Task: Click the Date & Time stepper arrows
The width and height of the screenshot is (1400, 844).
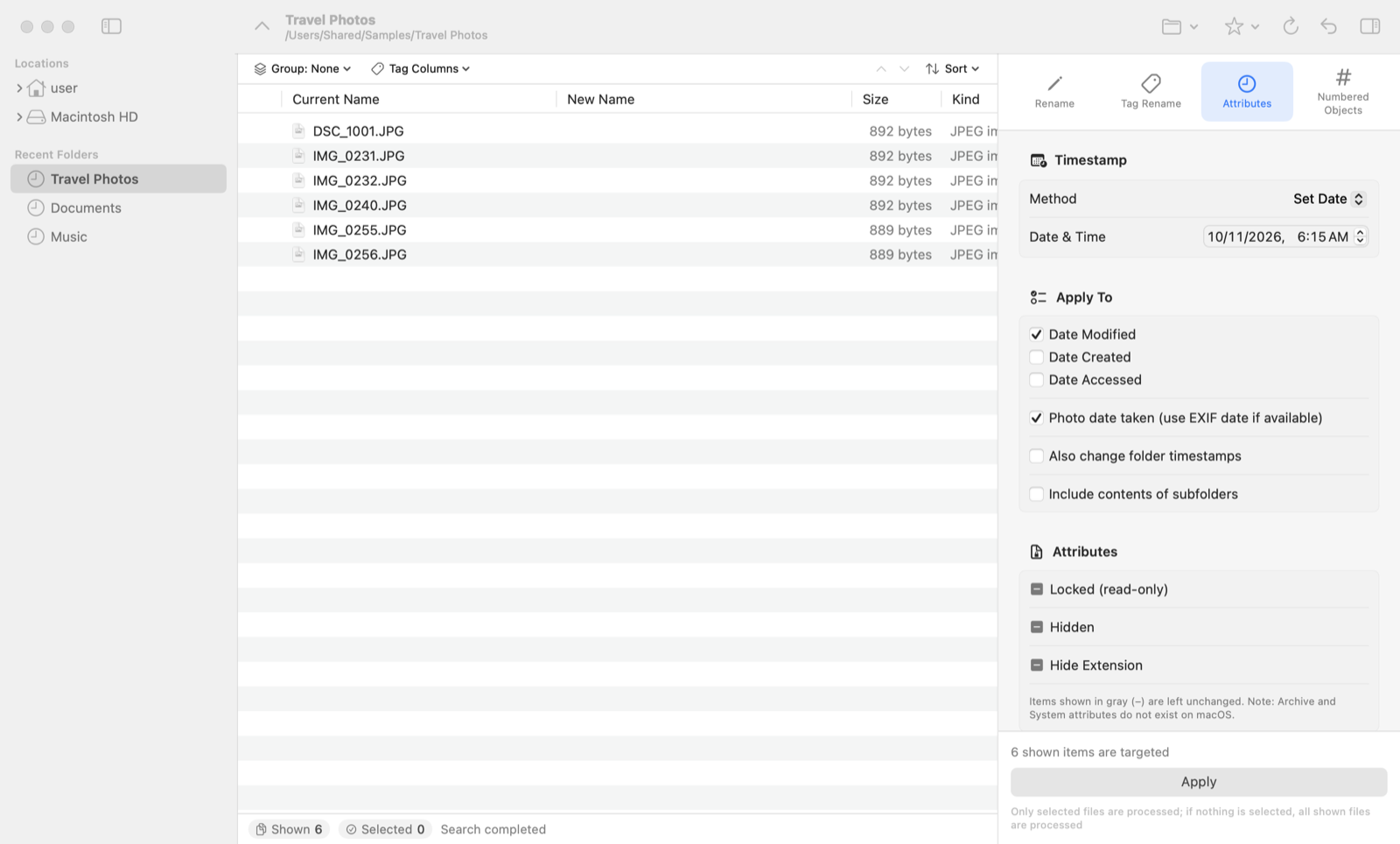Action: tap(1360, 236)
